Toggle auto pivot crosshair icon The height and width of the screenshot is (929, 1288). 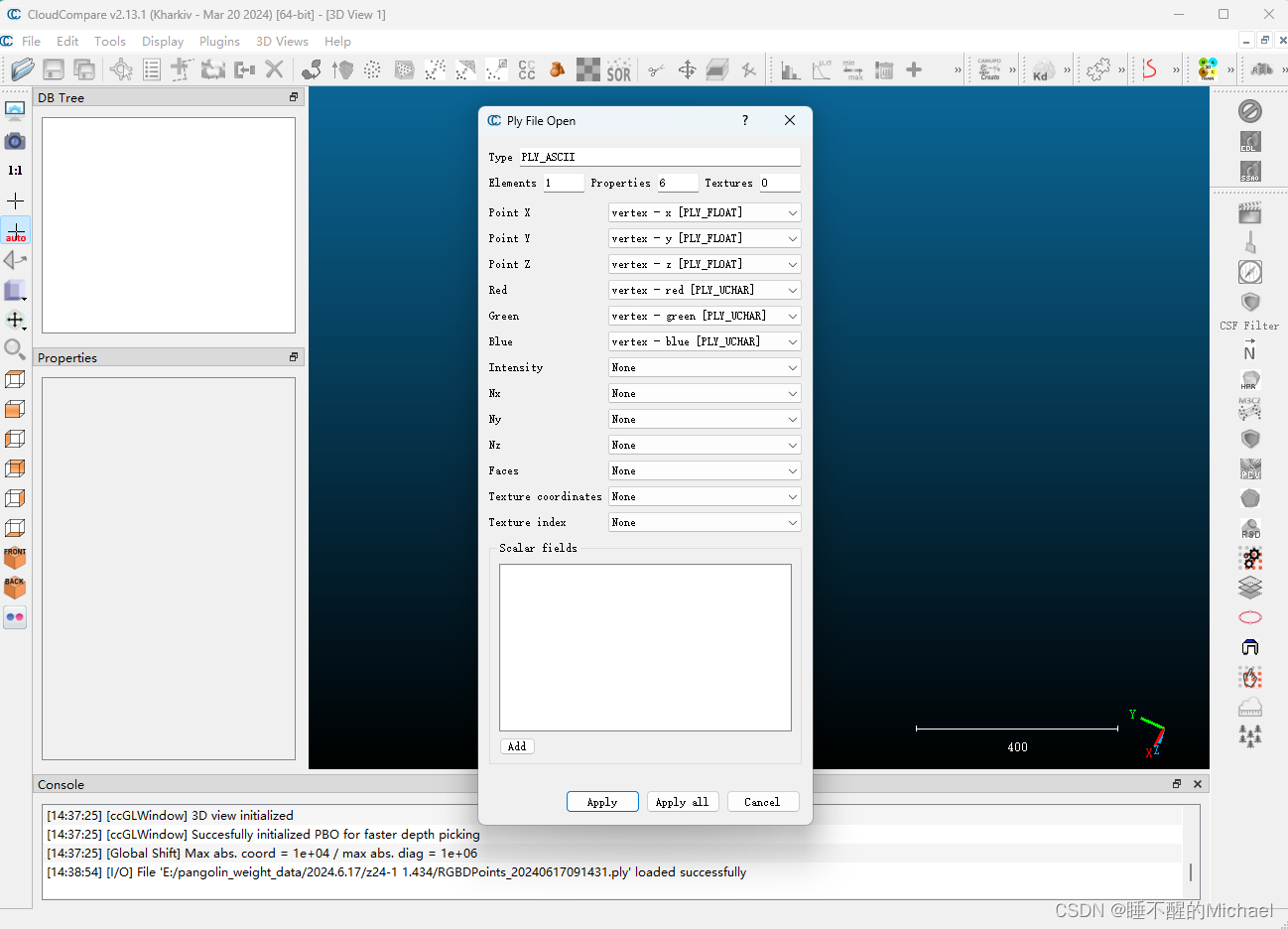(x=16, y=230)
